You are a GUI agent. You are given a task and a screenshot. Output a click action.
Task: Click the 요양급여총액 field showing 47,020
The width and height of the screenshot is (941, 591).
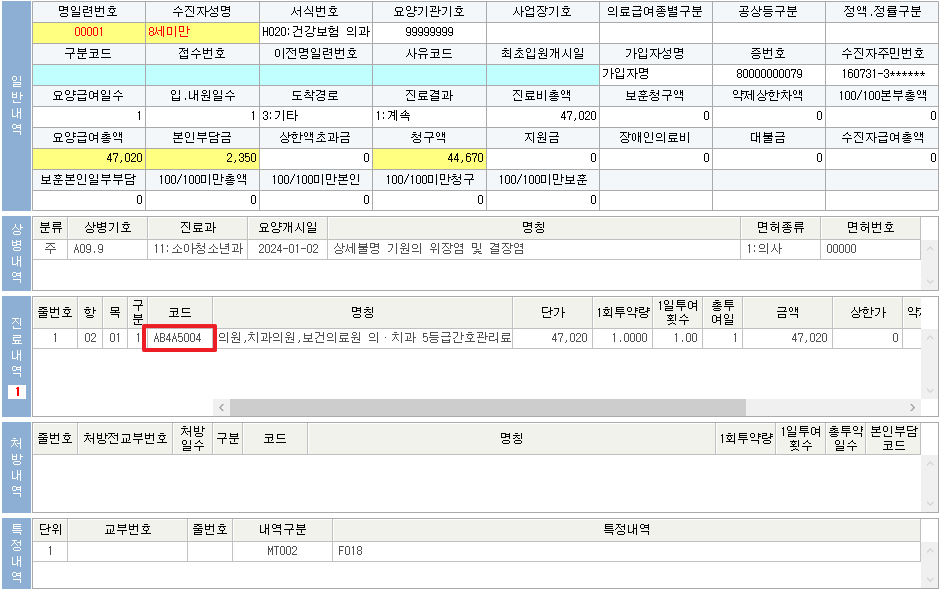click(88, 158)
